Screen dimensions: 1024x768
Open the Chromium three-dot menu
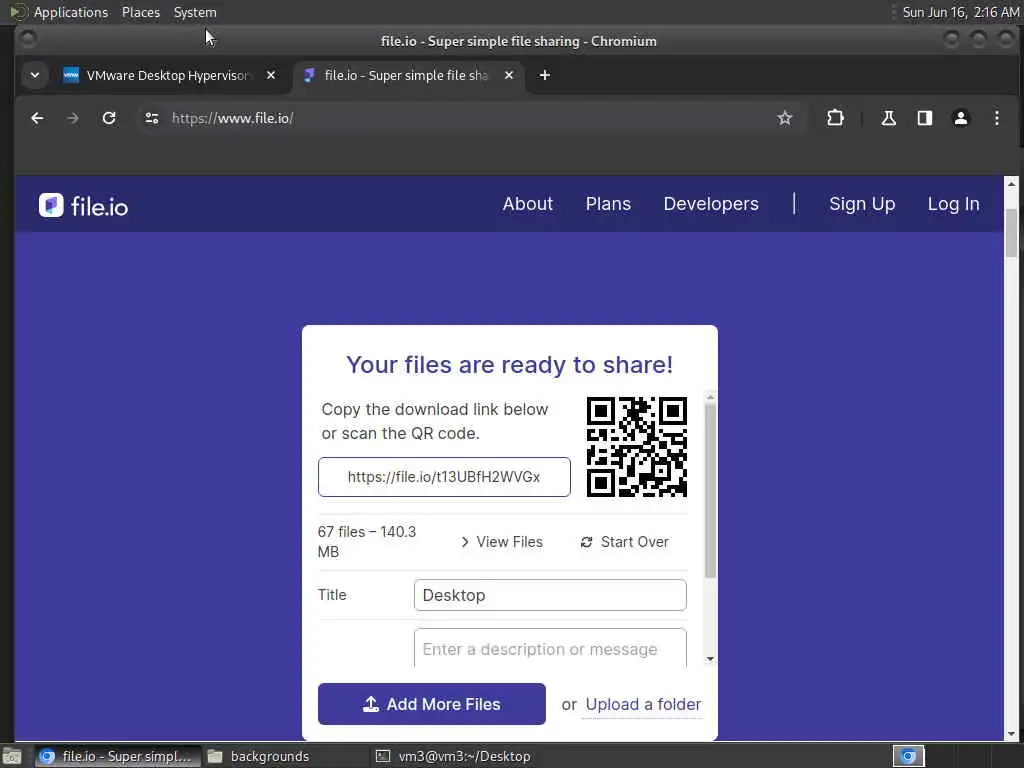point(997,118)
